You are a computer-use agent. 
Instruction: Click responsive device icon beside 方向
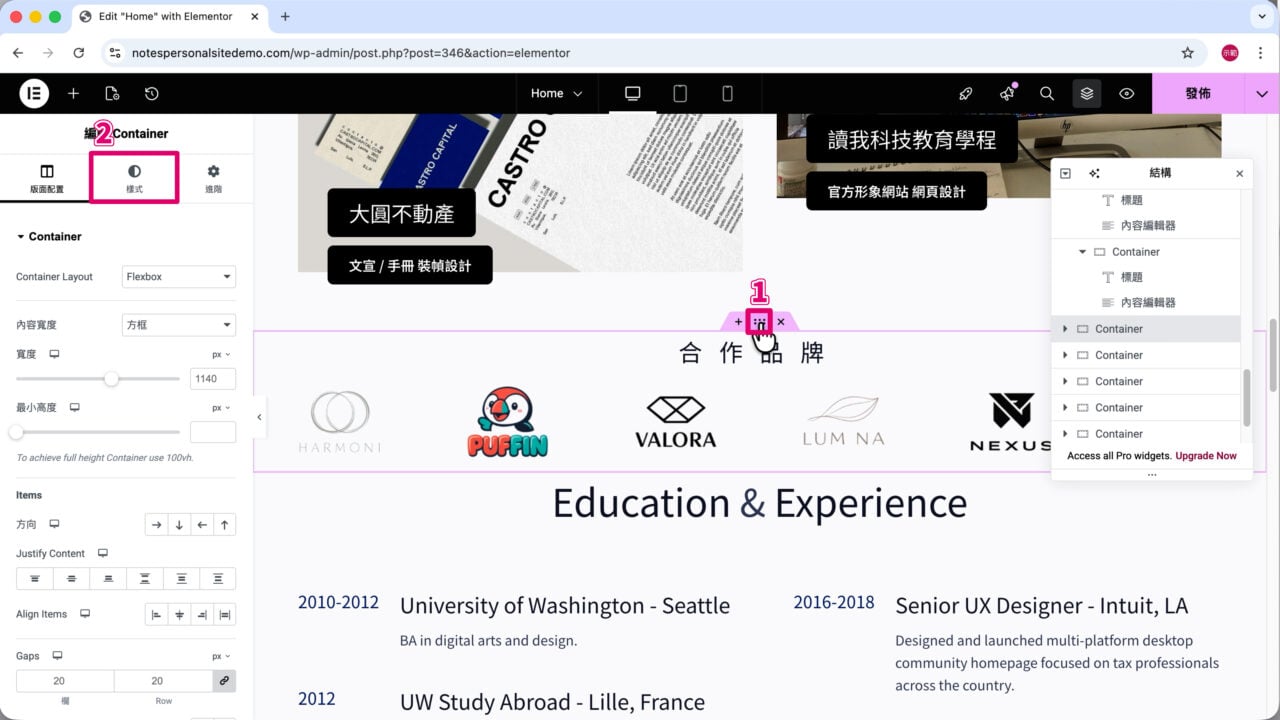click(54, 524)
